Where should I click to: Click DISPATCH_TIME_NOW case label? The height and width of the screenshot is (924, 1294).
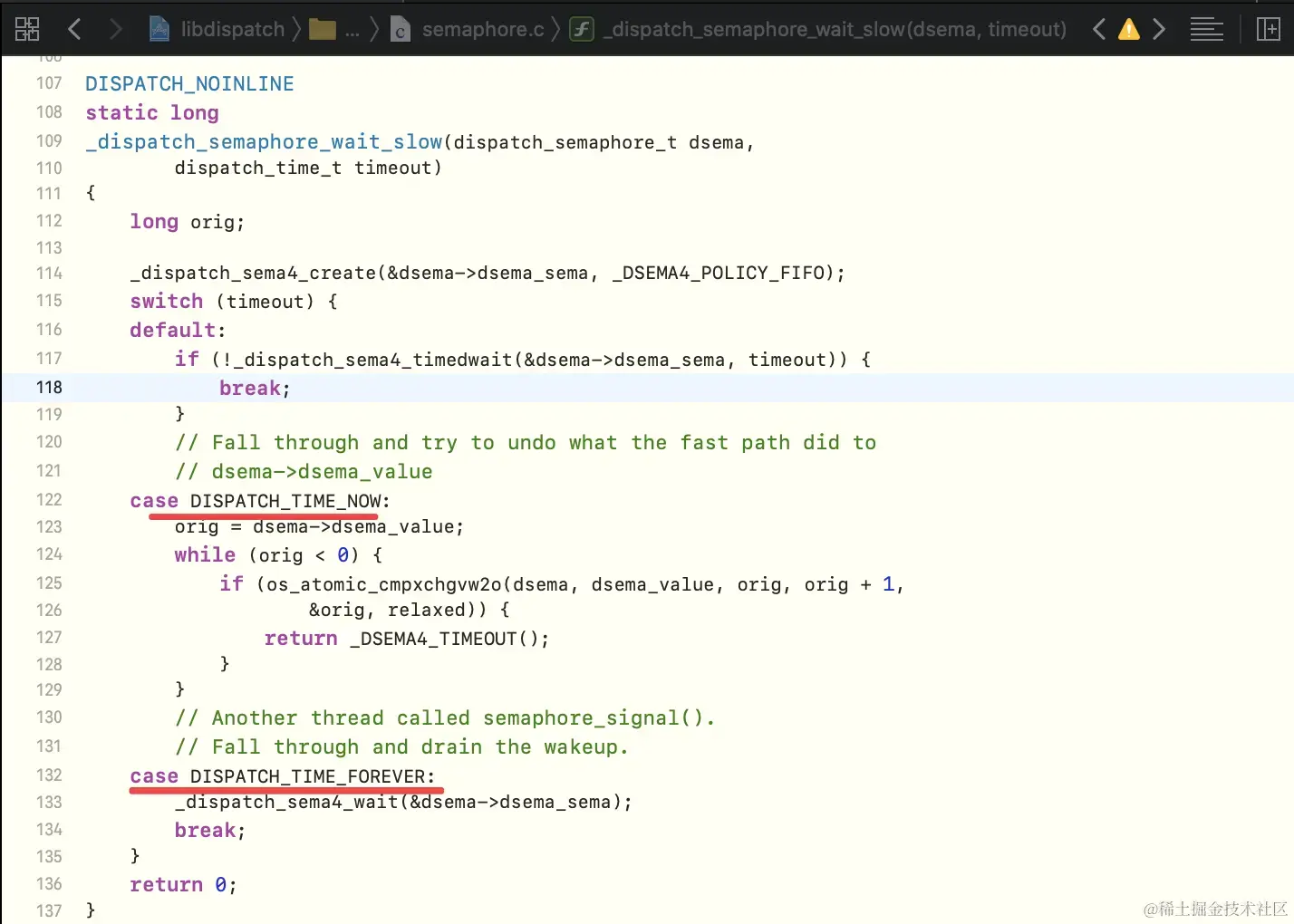pyautogui.click(x=285, y=501)
